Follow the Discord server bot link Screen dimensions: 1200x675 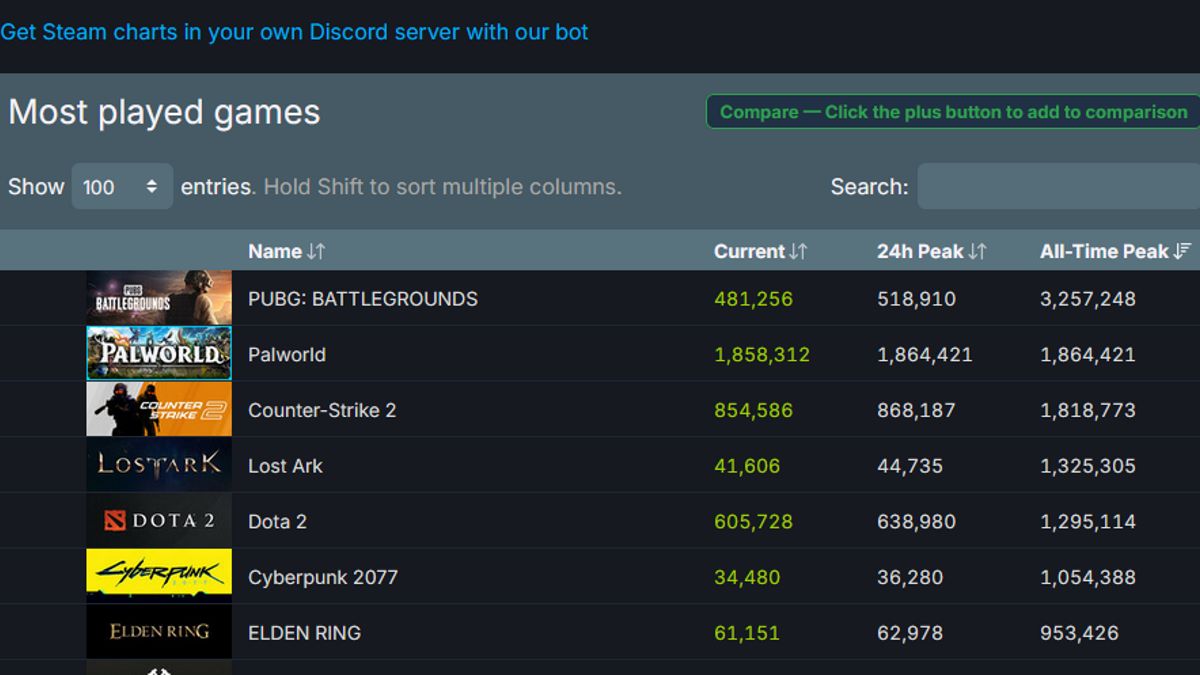[x=294, y=32]
